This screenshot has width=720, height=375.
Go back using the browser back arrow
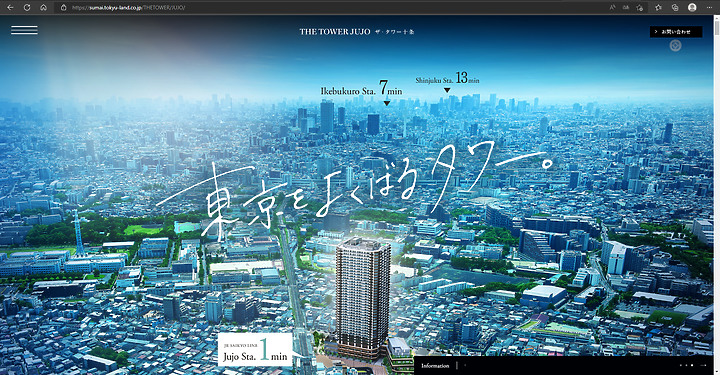10,7
